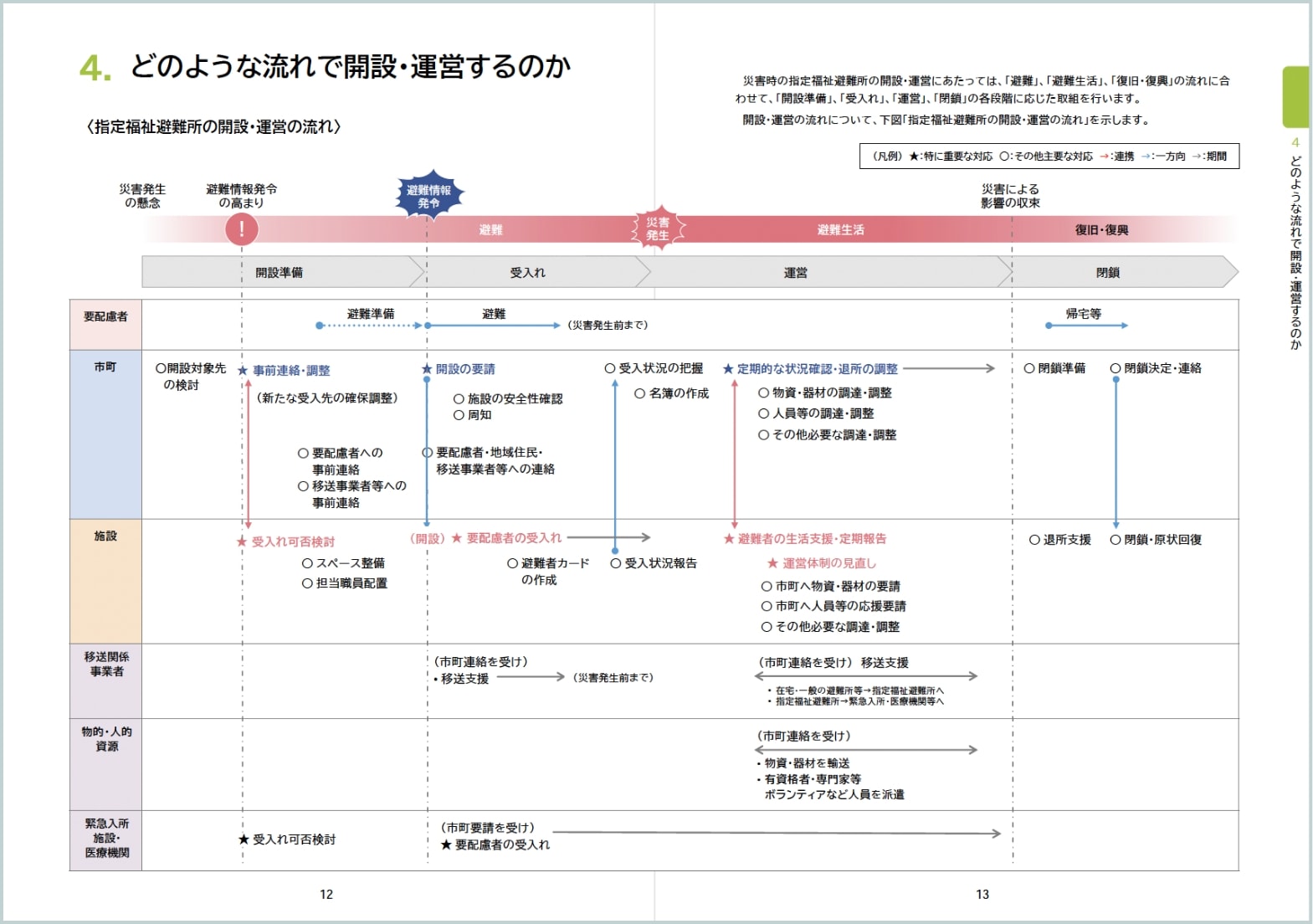
Task: Select the circle bullet beside 閉鎖決定・連絡
Action: (1116, 368)
